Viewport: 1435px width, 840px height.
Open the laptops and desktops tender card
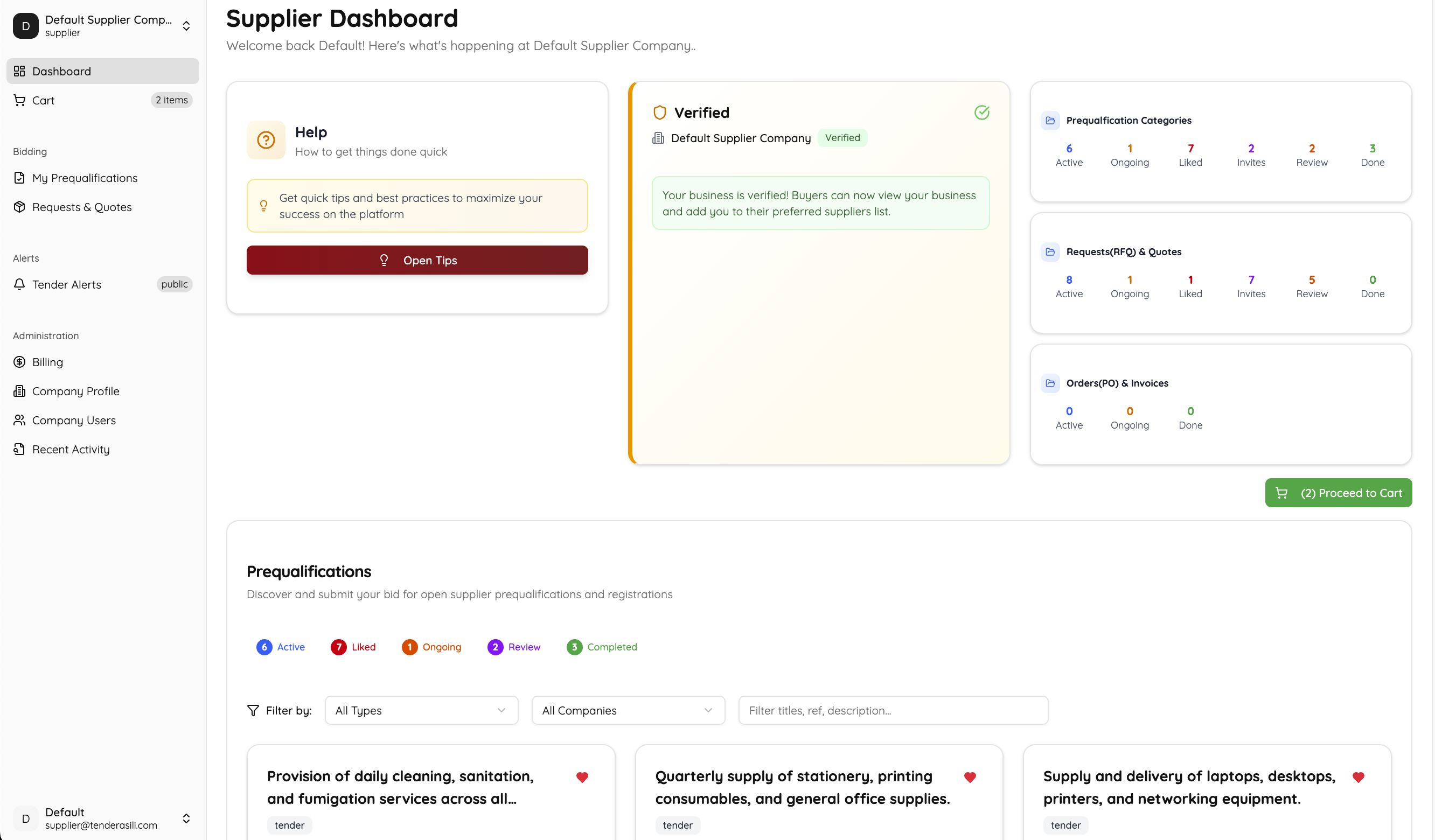pos(1207,792)
